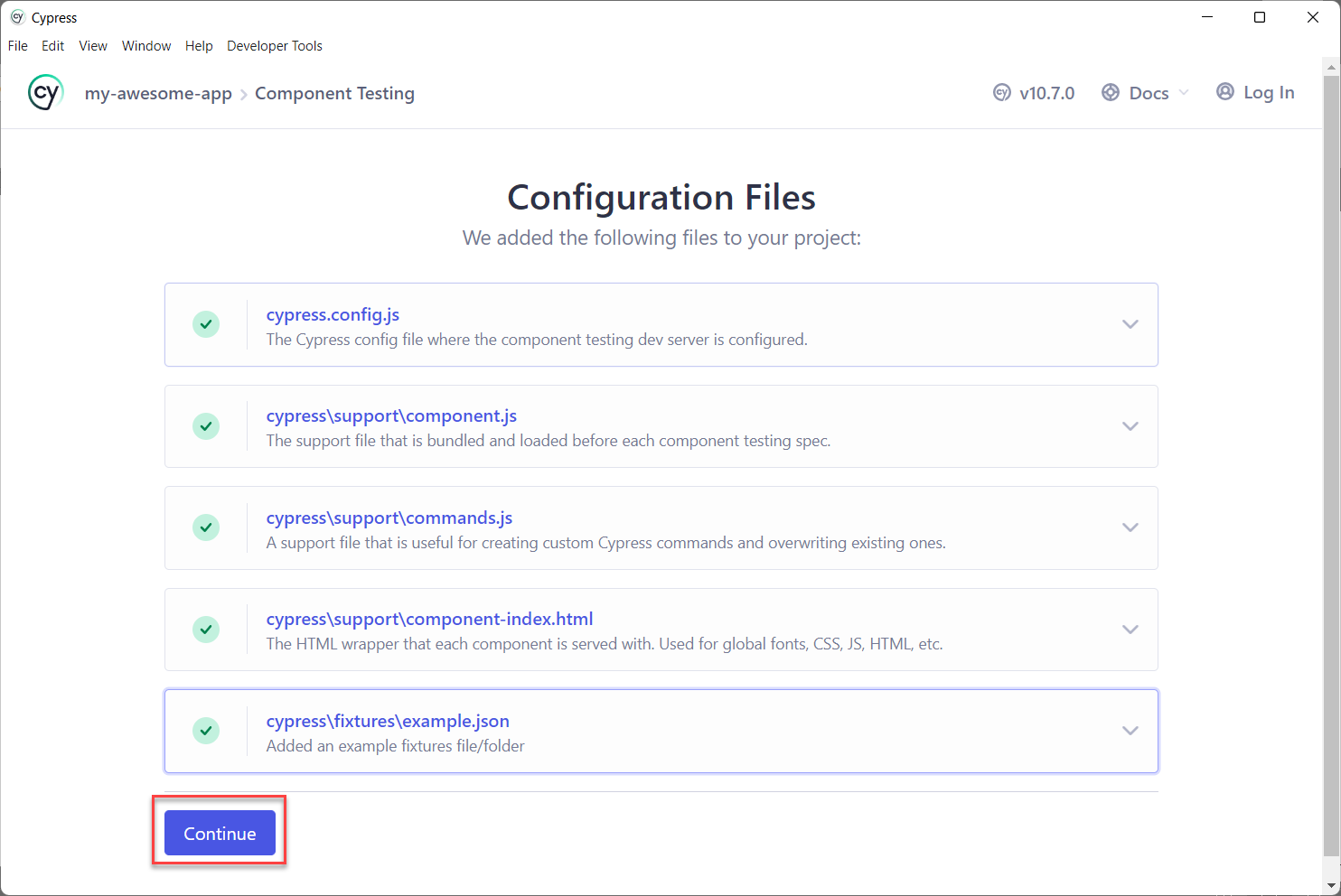Open the Window menu
The height and width of the screenshot is (896, 1341).
click(145, 45)
